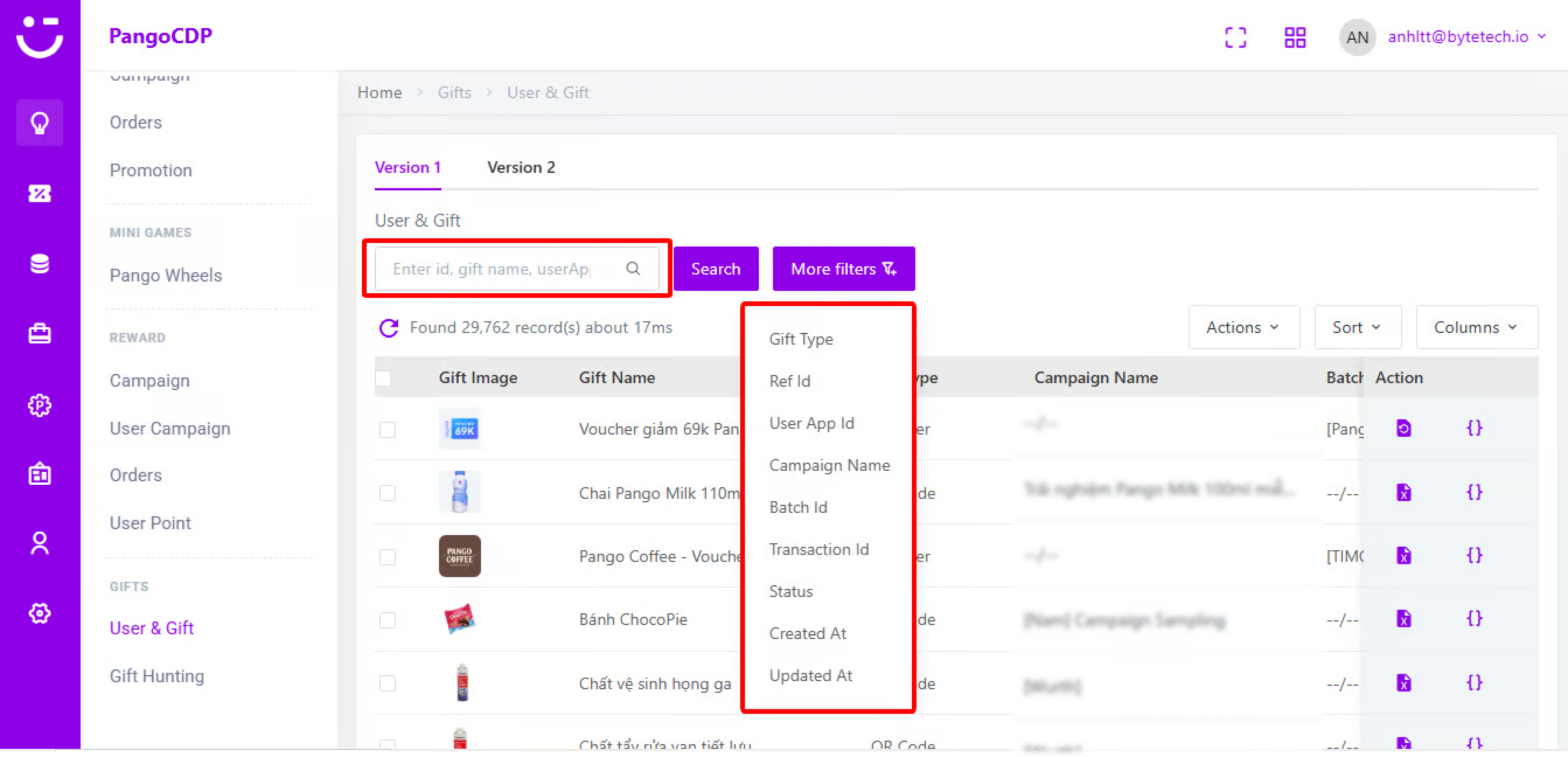Toggle the select-all header checkbox
The width and height of the screenshot is (1568, 757).
point(383,378)
